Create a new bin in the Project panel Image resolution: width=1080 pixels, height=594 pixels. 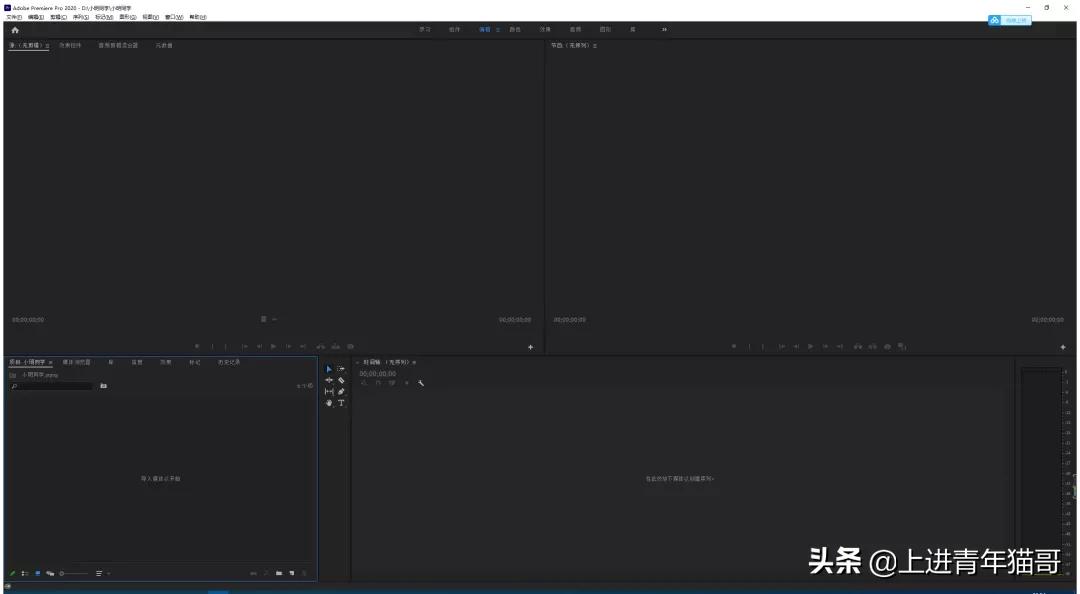point(279,573)
